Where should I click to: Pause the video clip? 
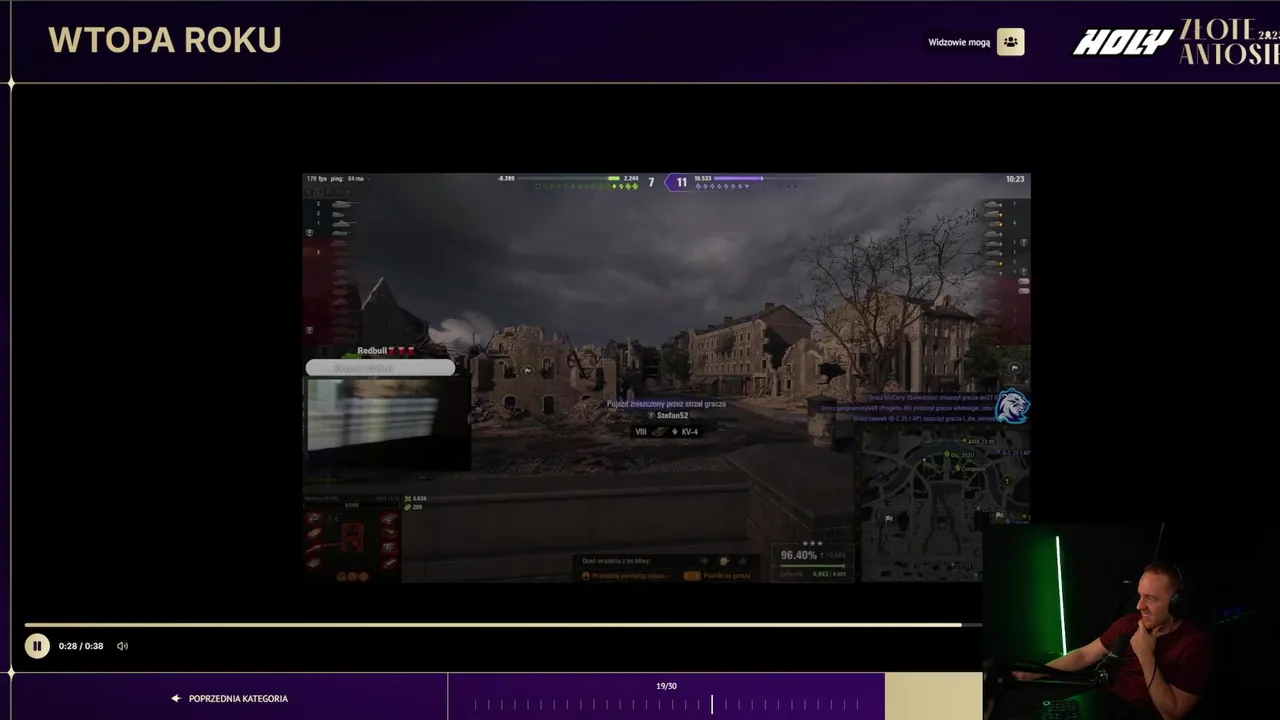point(37,646)
